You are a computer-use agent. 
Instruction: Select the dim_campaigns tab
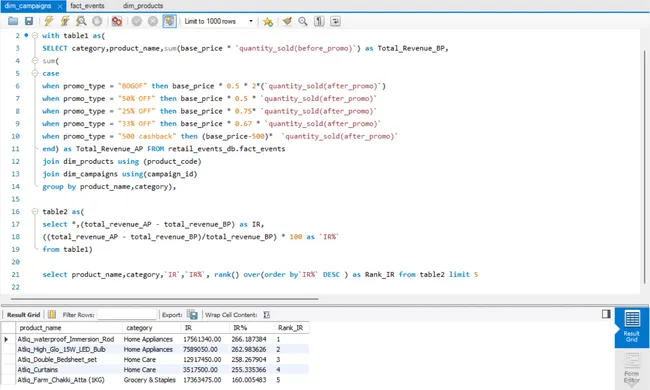(28, 6)
